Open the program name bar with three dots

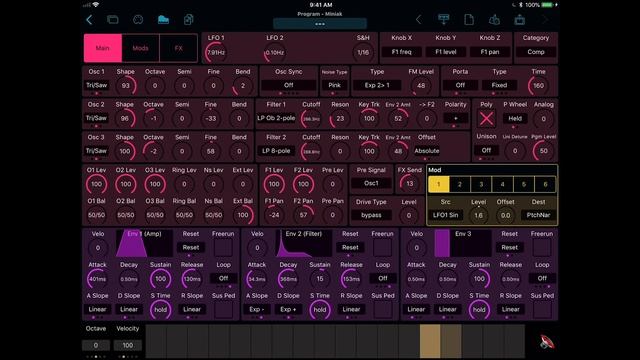tap(320, 24)
